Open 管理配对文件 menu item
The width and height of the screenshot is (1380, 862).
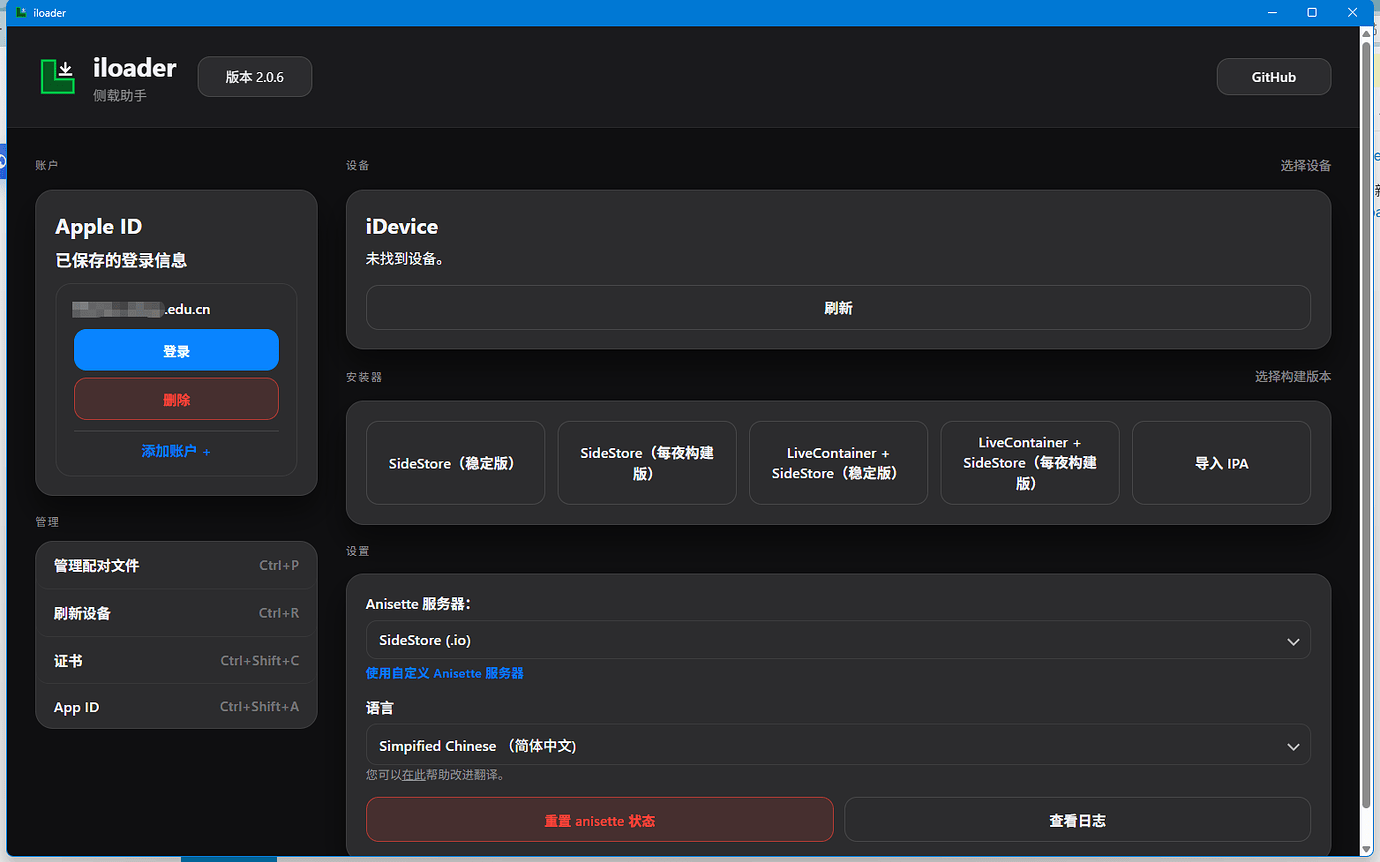tap(176, 565)
